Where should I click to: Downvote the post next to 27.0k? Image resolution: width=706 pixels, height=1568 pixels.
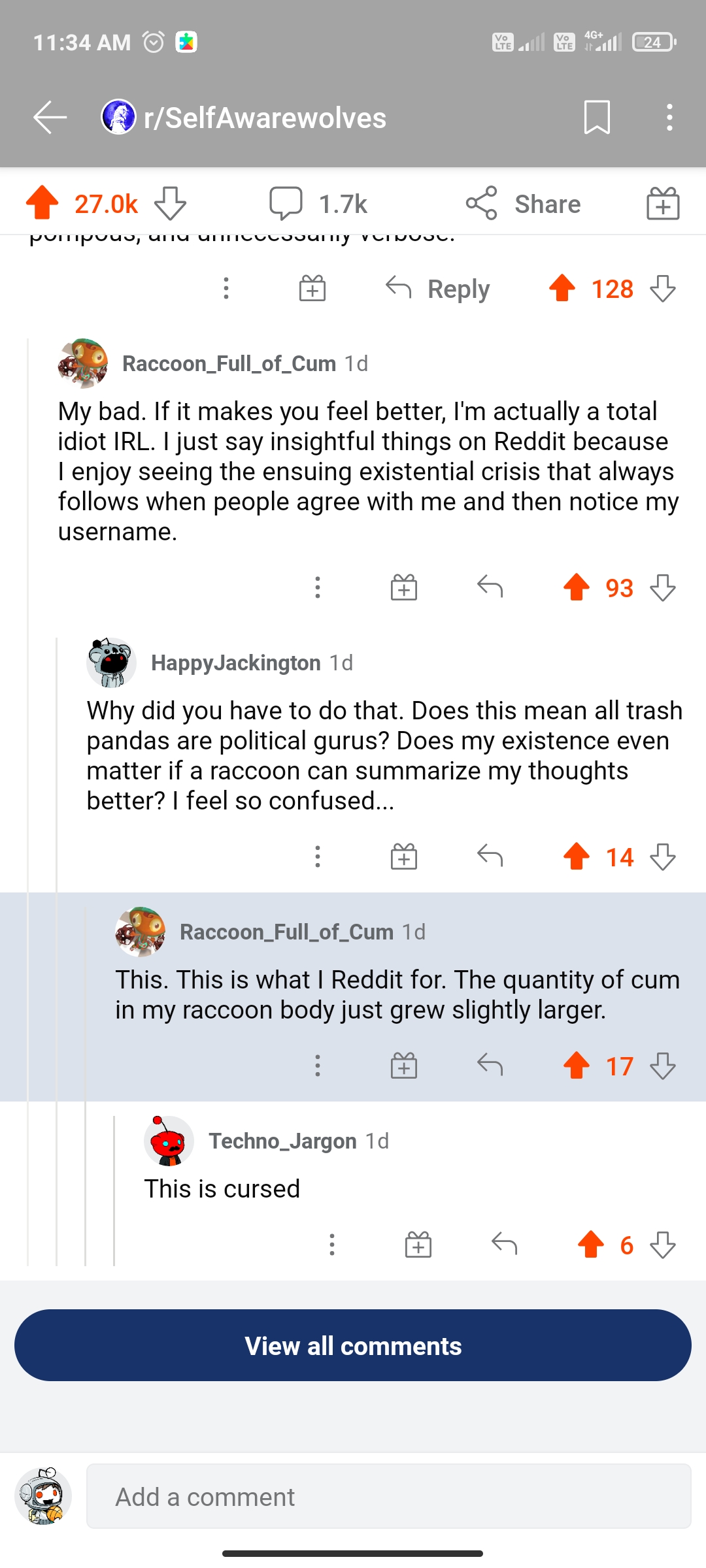click(170, 203)
